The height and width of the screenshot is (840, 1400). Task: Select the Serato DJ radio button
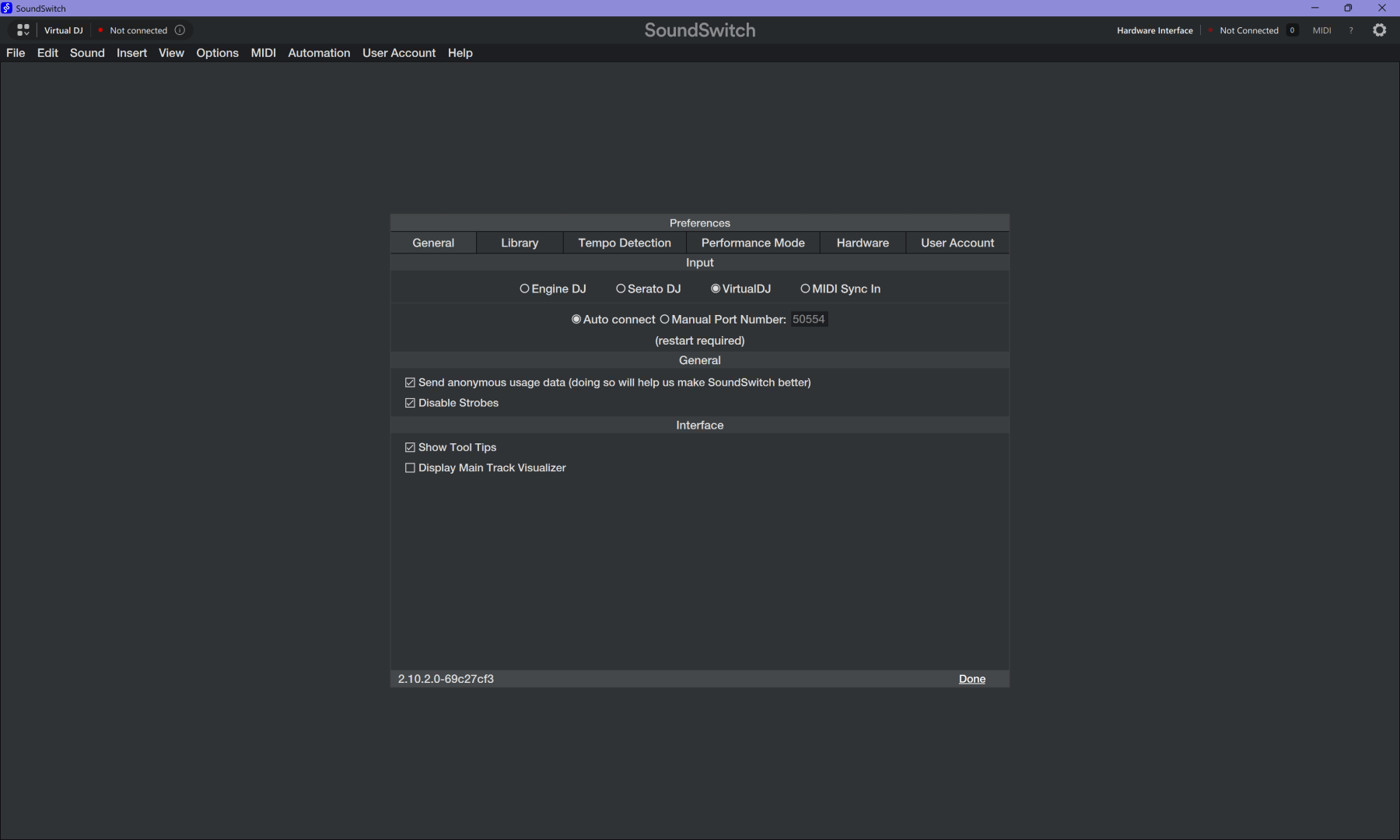click(621, 289)
